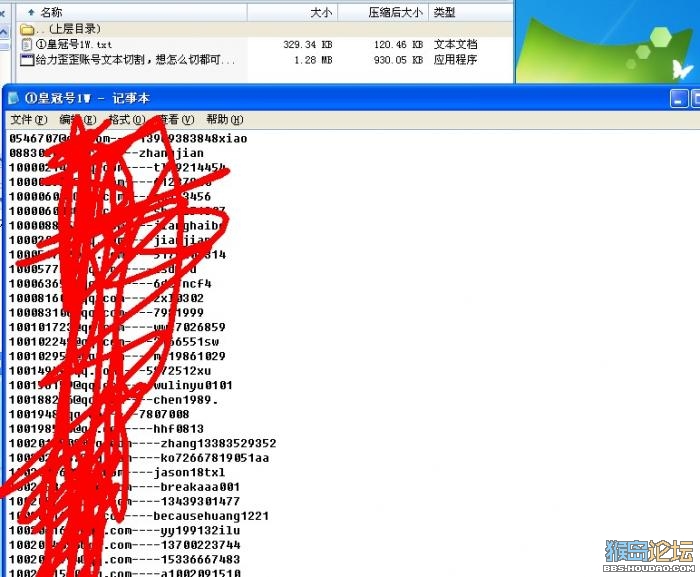This screenshot has width=700, height=577.
Task: Click the 1.28 MB size cell
Action: pos(313,60)
